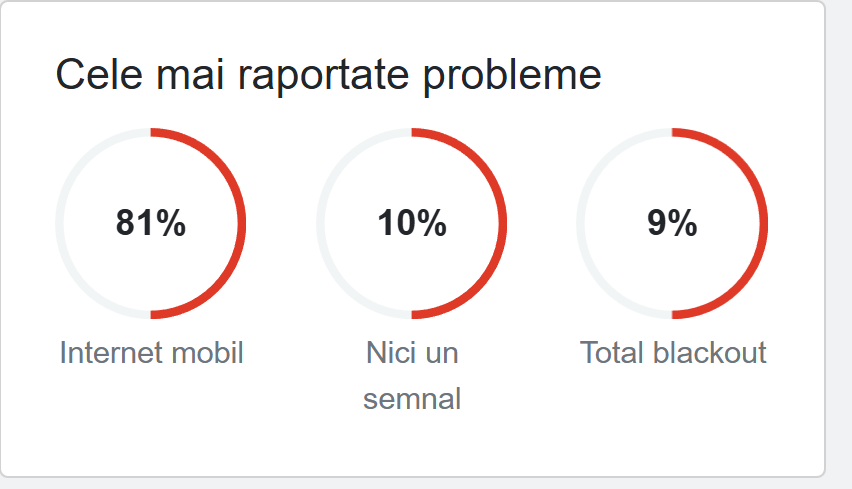
Task: Click red arc of Nici un semnal gauge
Action: coord(503,223)
